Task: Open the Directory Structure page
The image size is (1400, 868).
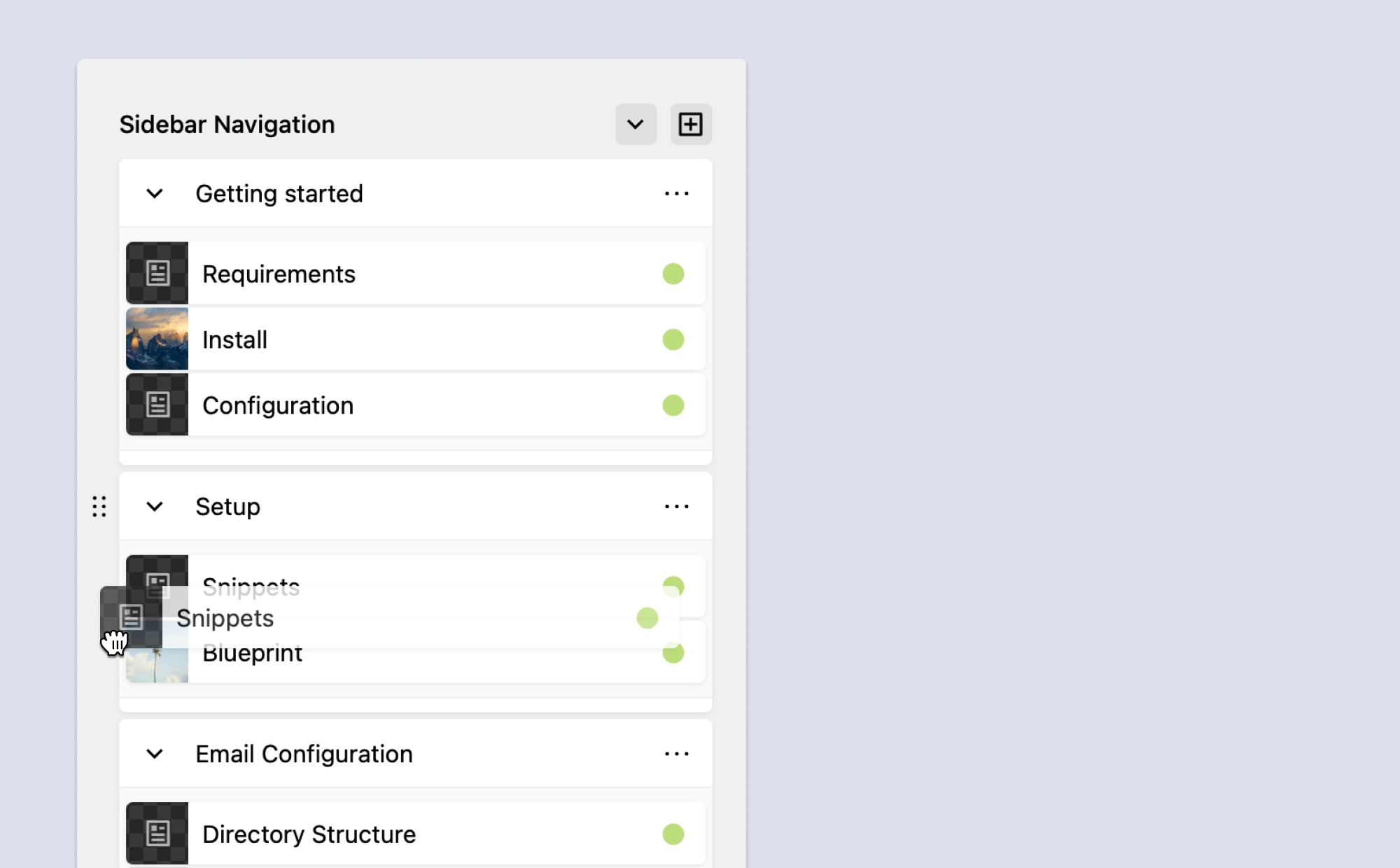Action: click(x=309, y=834)
